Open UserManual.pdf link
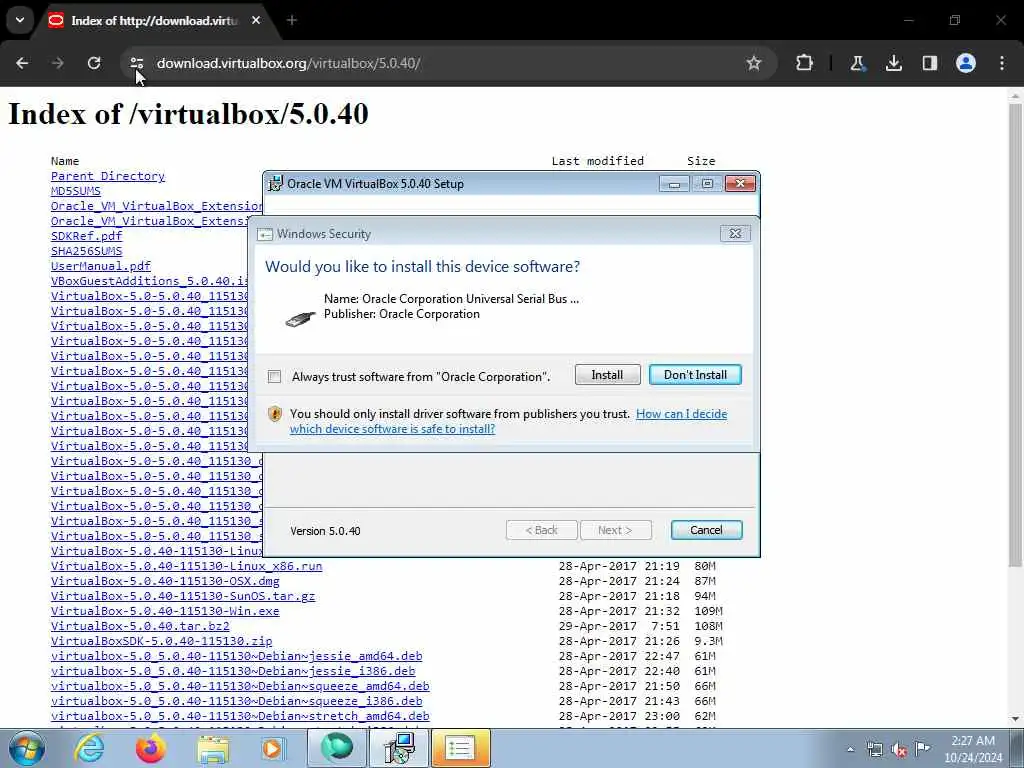The image size is (1024, 768). pos(101,266)
